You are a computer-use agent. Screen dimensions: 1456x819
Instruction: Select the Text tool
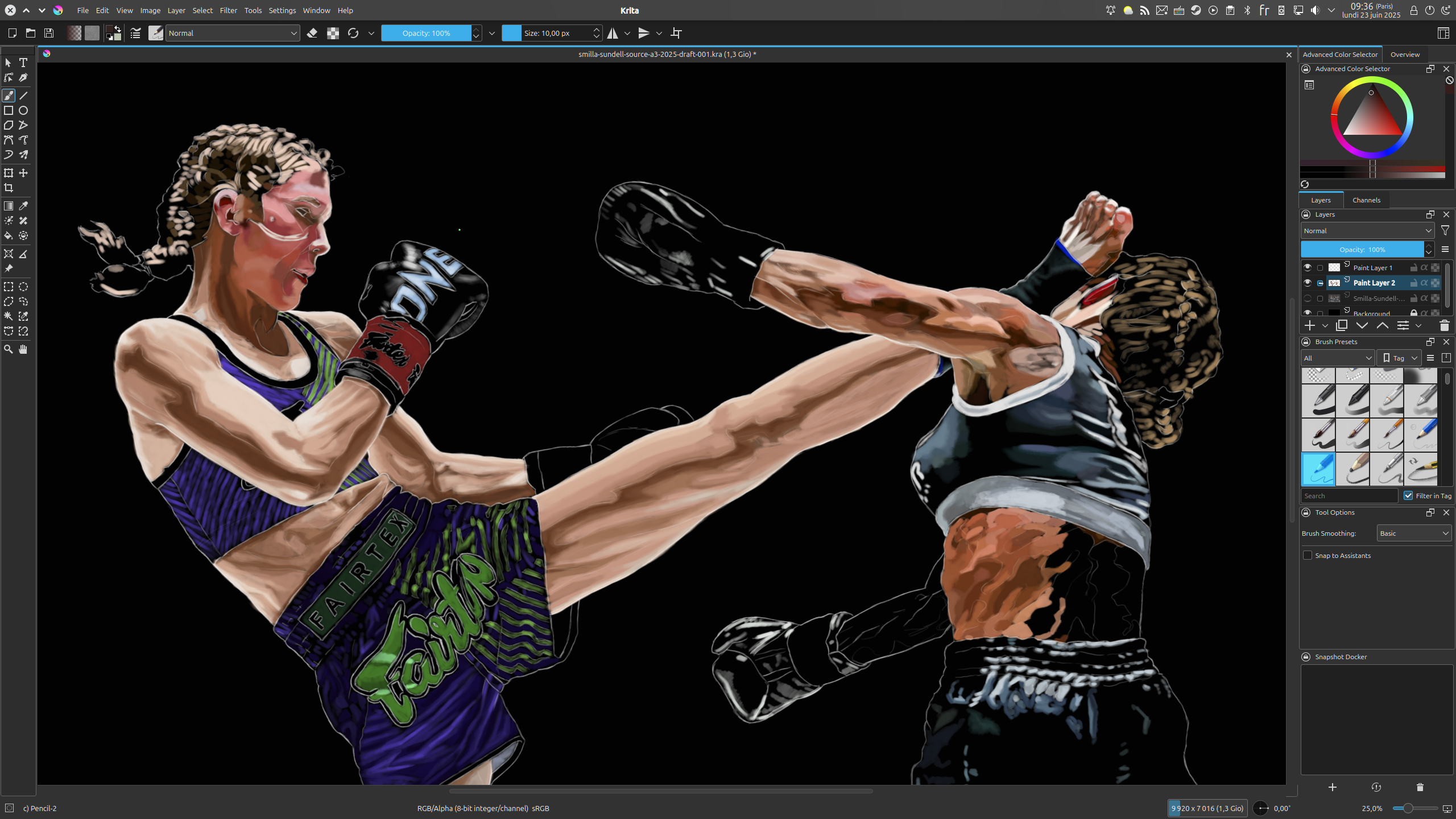(23, 63)
